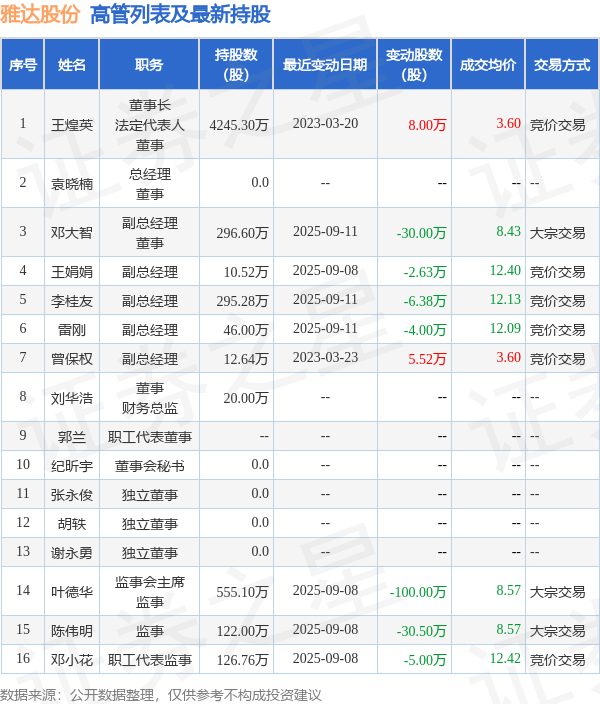Click the shareholding value 295.28万
The height and width of the screenshot is (704, 600).
coord(243,301)
